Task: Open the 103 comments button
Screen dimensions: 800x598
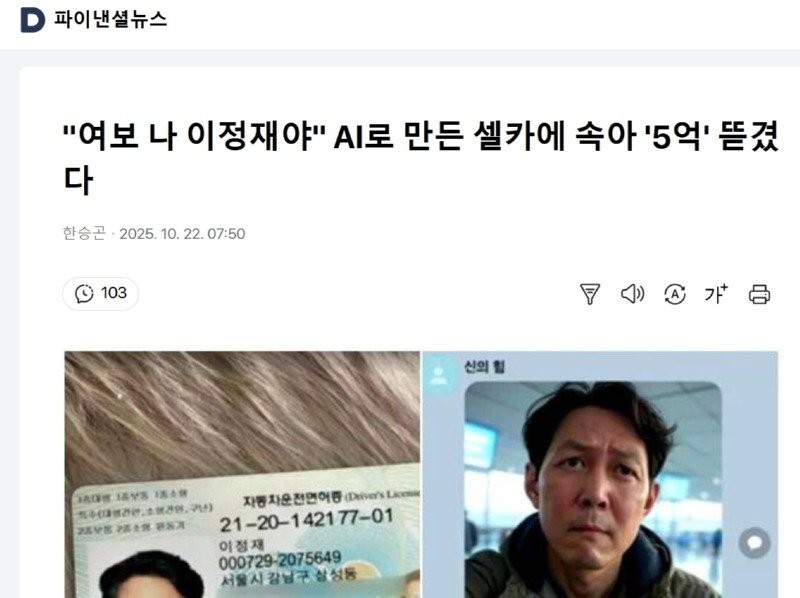Action: point(101,293)
